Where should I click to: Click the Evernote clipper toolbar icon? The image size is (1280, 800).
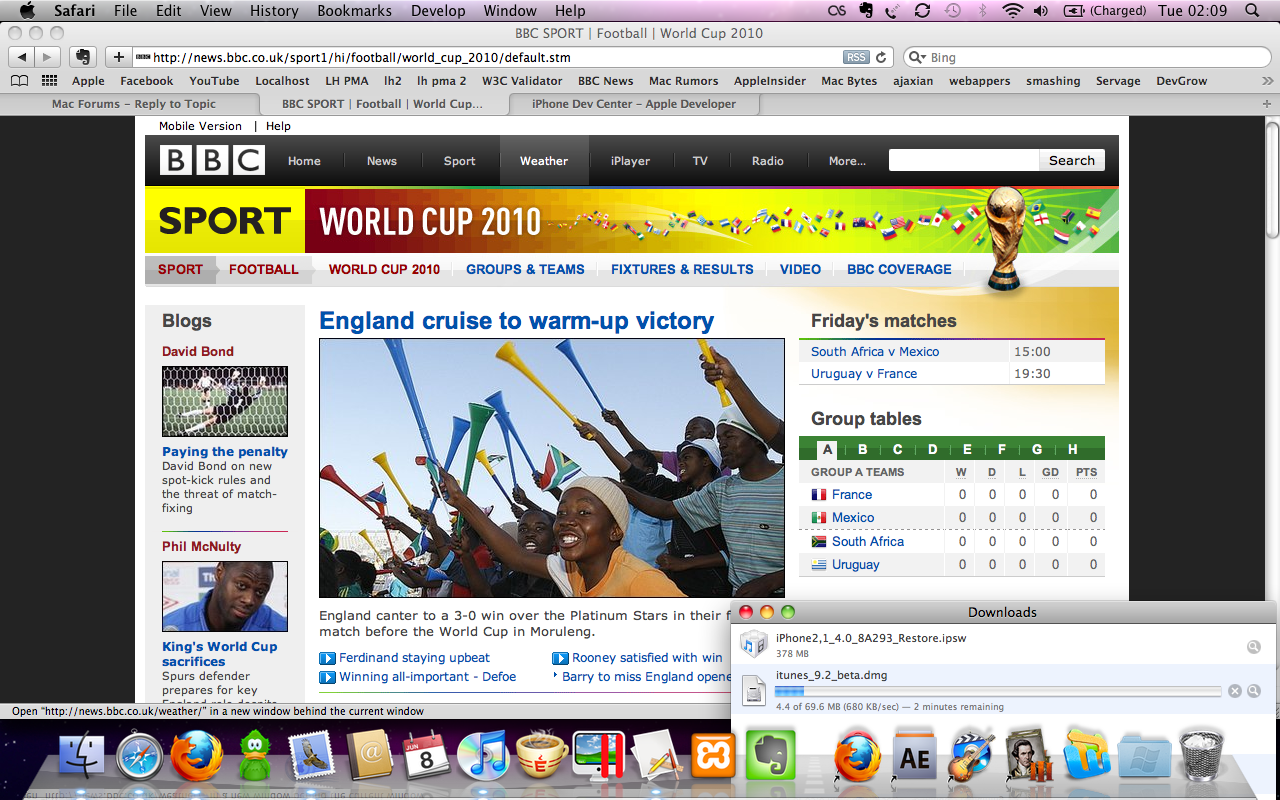point(83,57)
